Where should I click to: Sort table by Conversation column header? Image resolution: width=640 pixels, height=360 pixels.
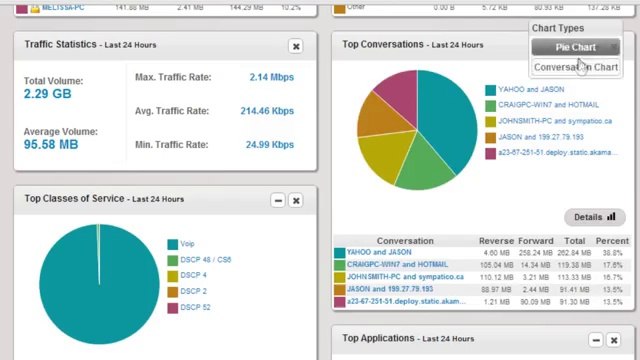tap(405, 241)
